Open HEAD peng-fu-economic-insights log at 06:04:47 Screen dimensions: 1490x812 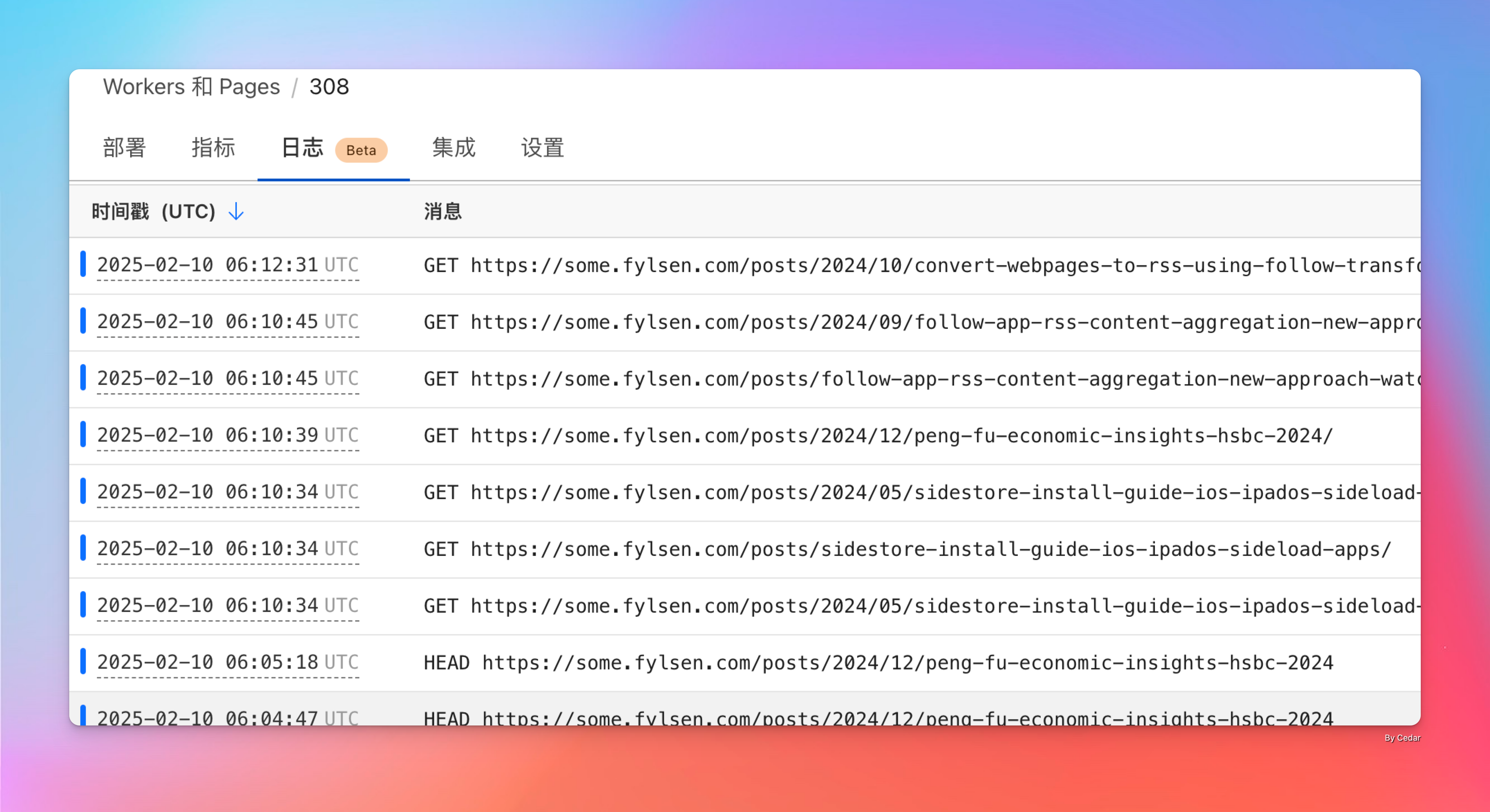(878, 717)
